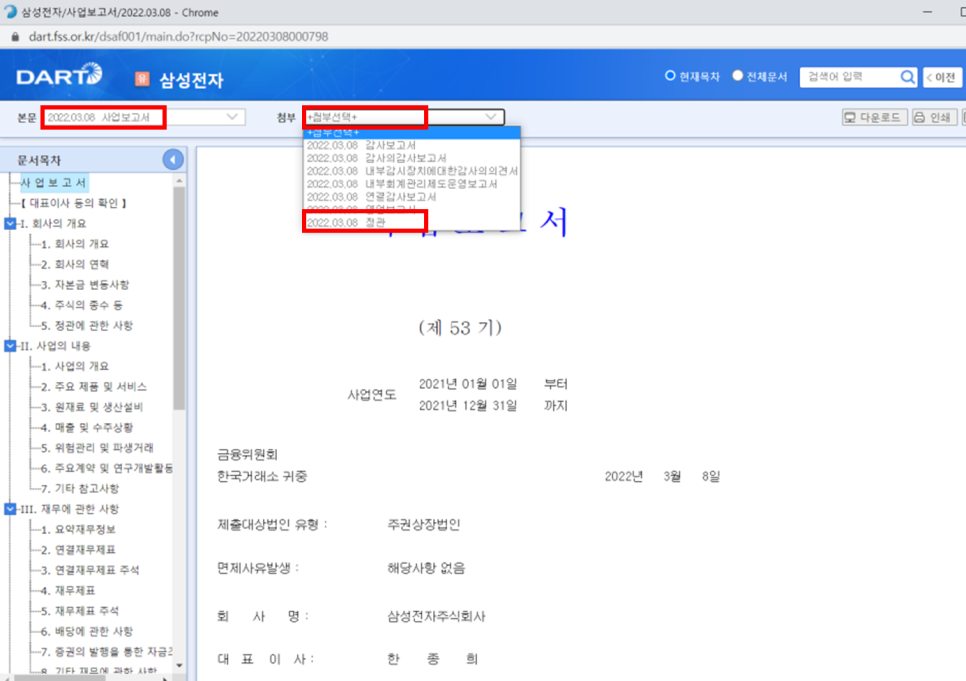Click the 해당사항 없음 text
Image resolution: width=966 pixels, height=681 pixels.
pyautogui.click(x=426, y=568)
